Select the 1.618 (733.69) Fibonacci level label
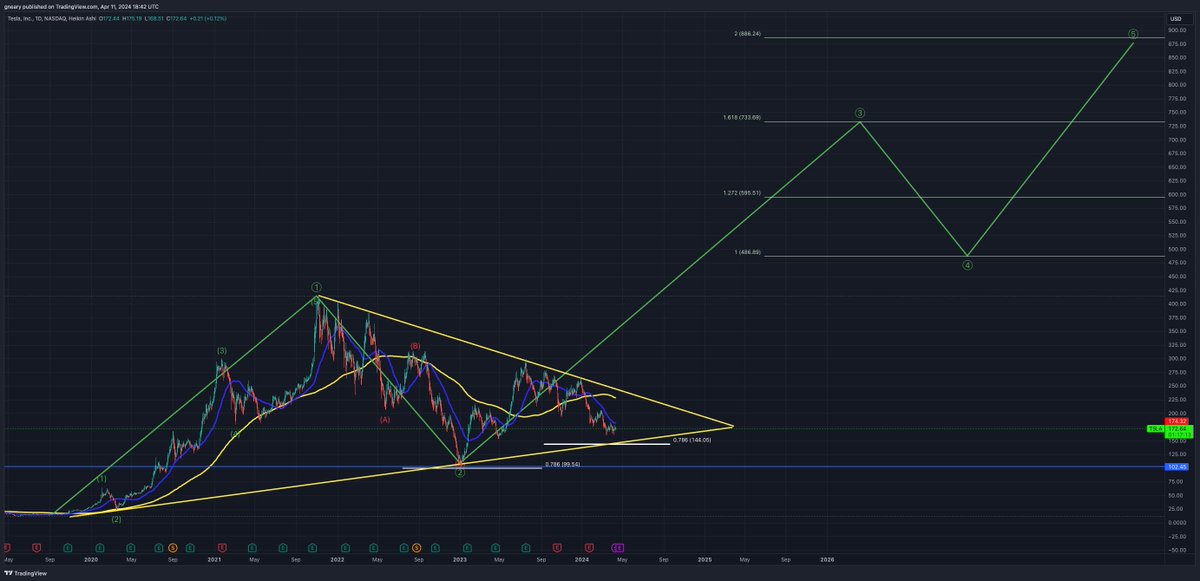The width and height of the screenshot is (1200, 581). pyautogui.click(x=742, y=118)
